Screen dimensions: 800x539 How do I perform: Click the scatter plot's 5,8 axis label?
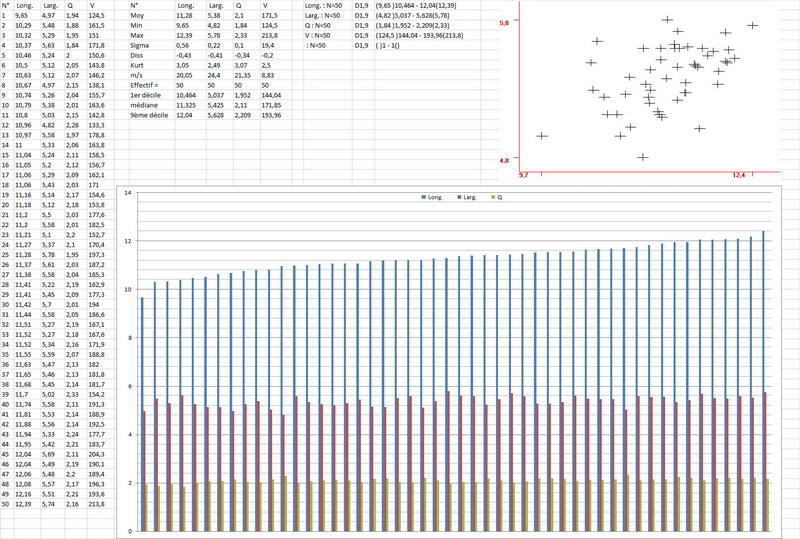point(506,22)
